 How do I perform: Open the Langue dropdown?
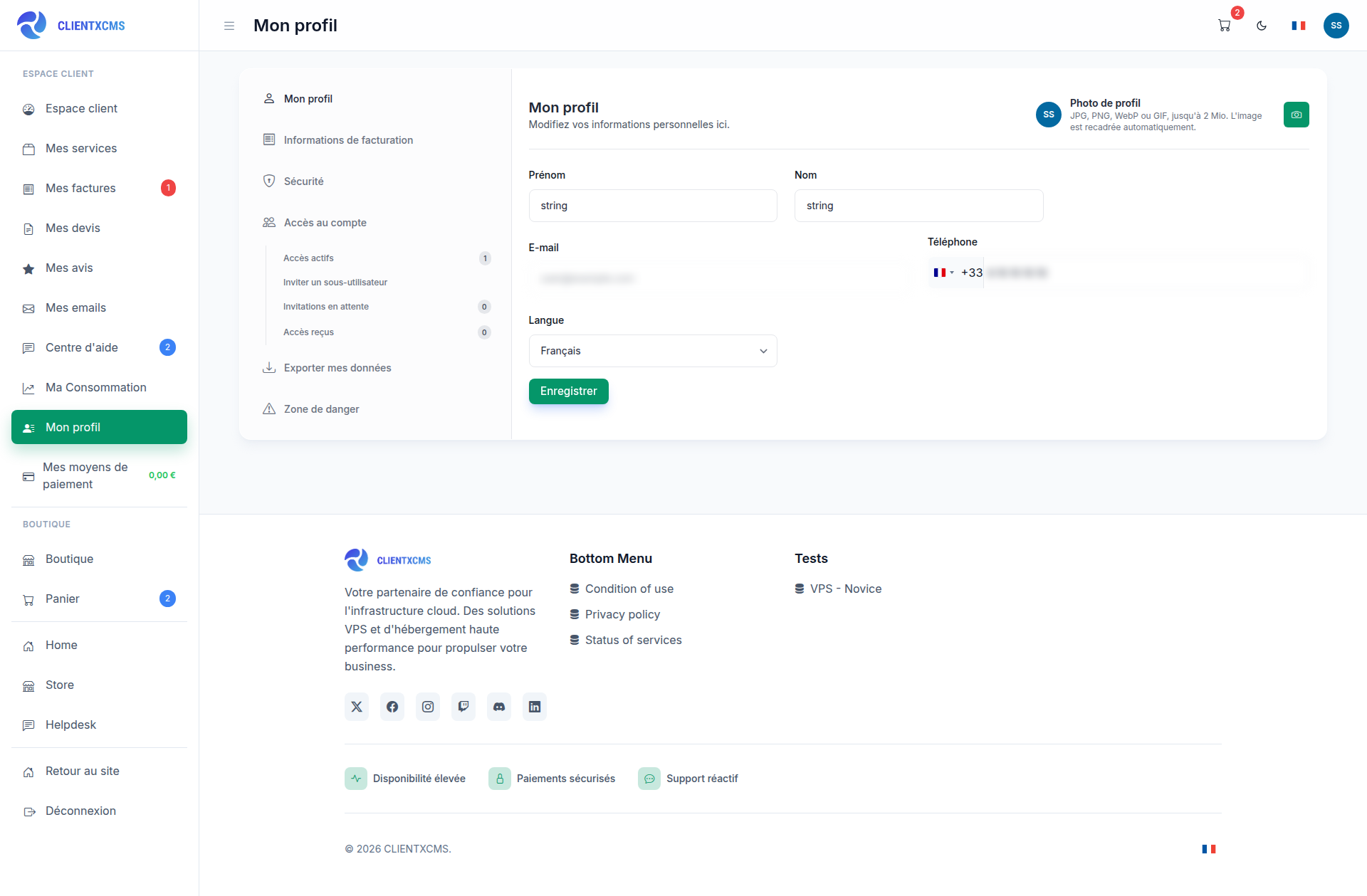pyautogui.click(x=653, y=351)
